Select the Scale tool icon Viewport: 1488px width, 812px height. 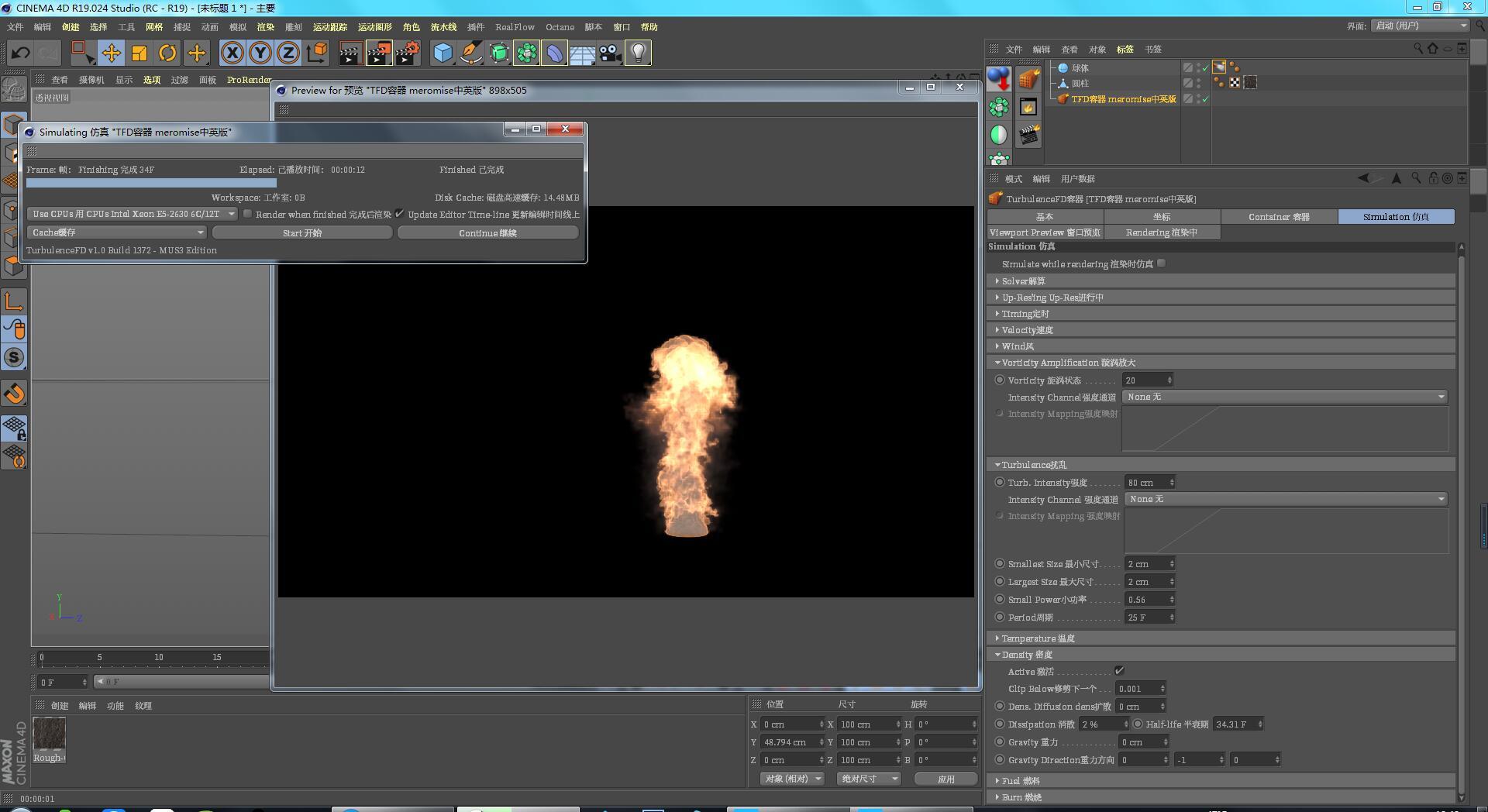click(139, 53)
